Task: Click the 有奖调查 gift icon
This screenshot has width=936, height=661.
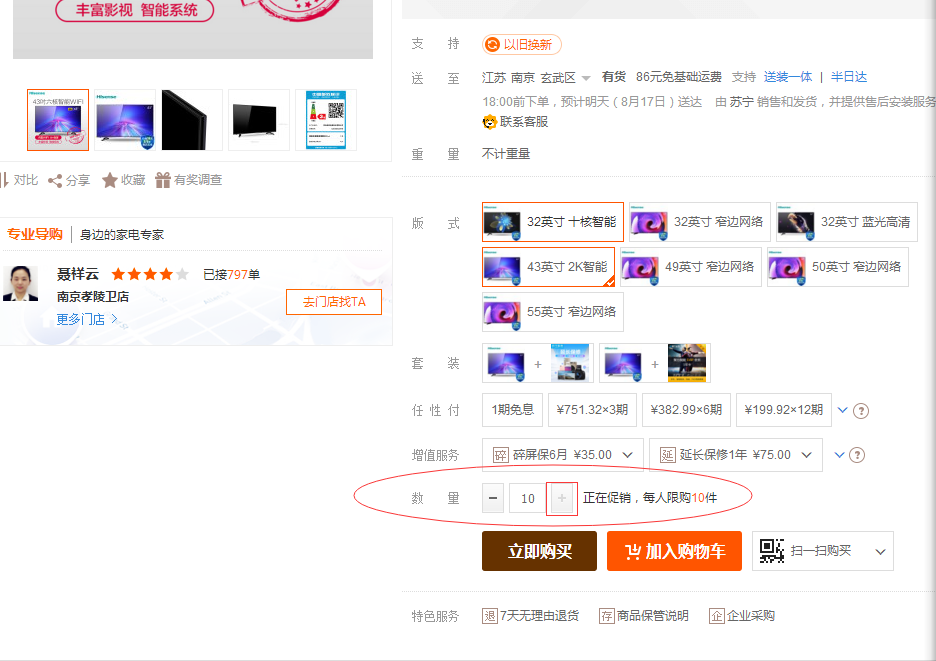Action: (162, 180)
